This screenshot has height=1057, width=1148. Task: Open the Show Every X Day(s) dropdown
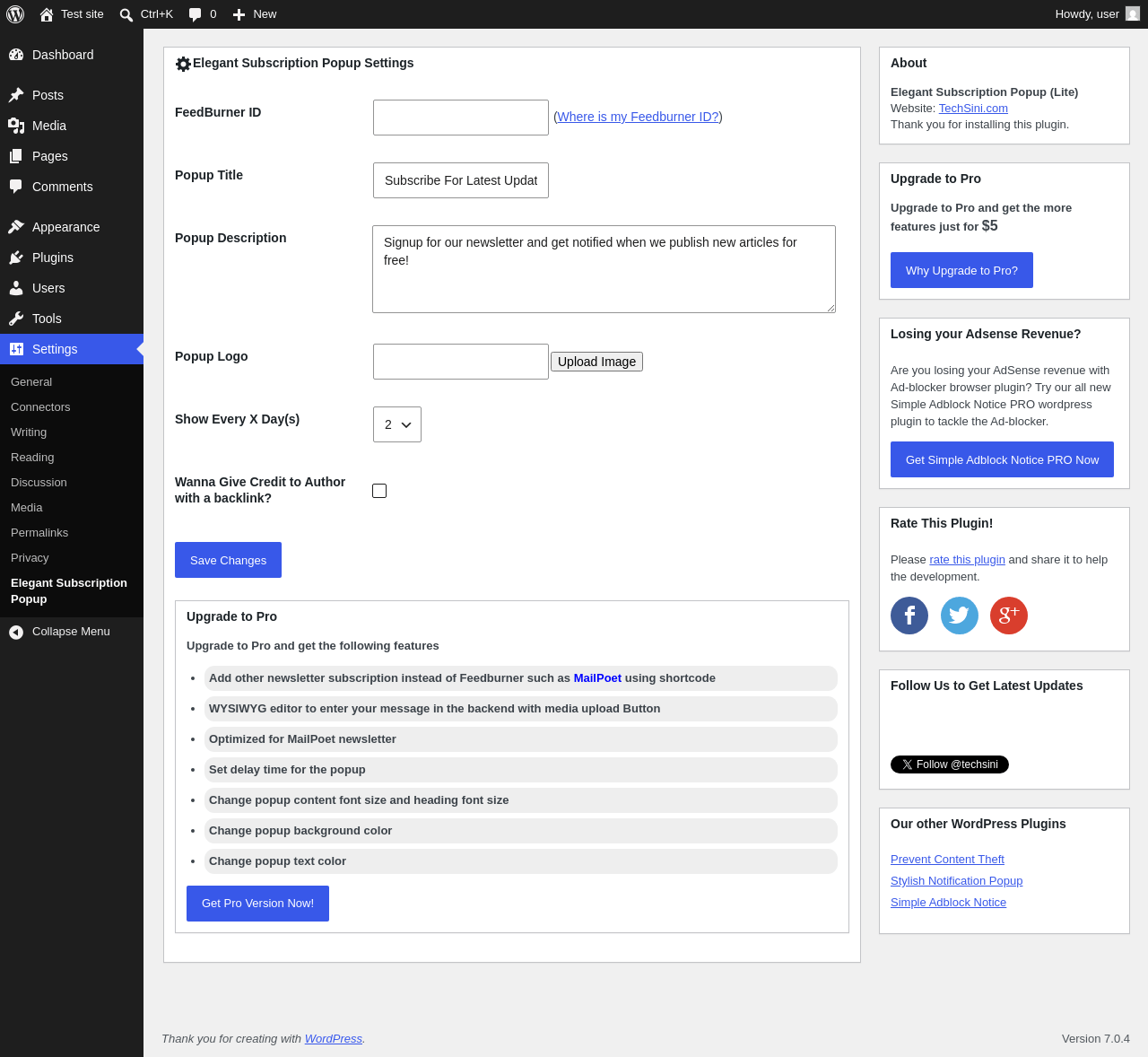pos(397,424)
